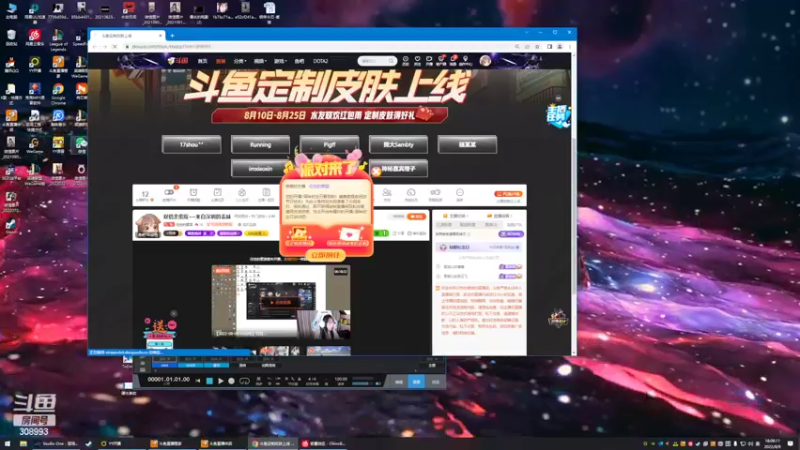Screen dimensions: 800x450
Task: Close the mystery guest button's orange X
Action: click(376, 171)
